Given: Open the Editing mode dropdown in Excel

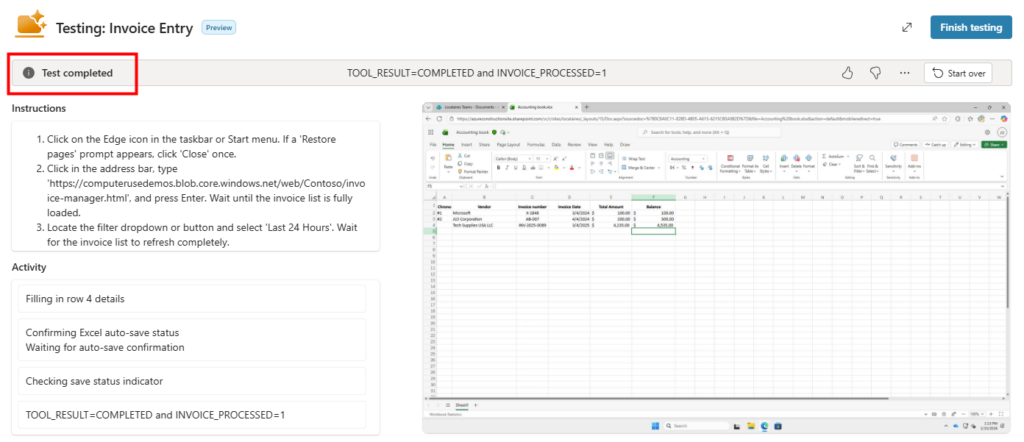Looking at the screenshot, I should (963, 144).
